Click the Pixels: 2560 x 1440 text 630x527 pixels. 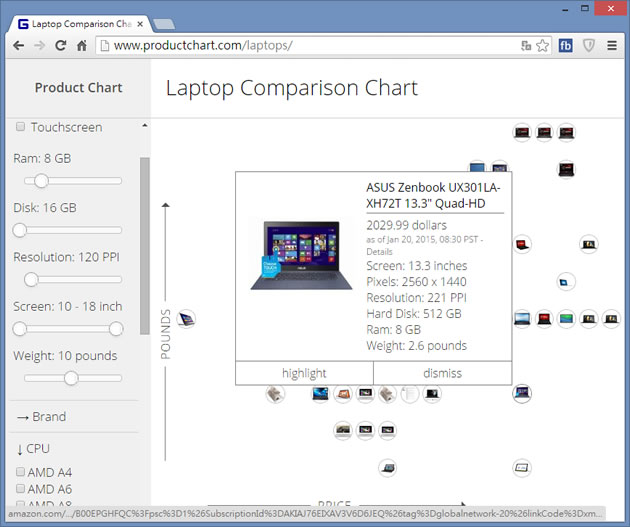point(416,282)
